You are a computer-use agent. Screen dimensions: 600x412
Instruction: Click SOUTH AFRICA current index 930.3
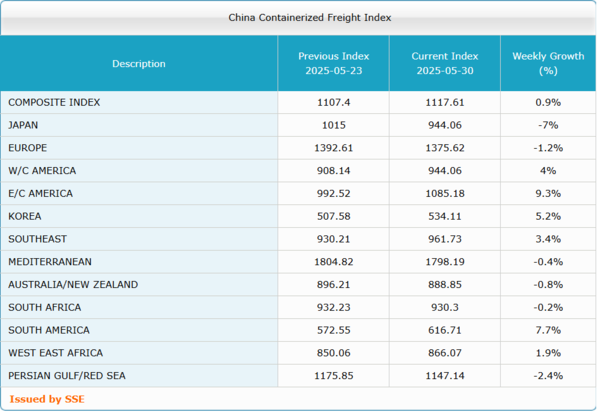445,307
